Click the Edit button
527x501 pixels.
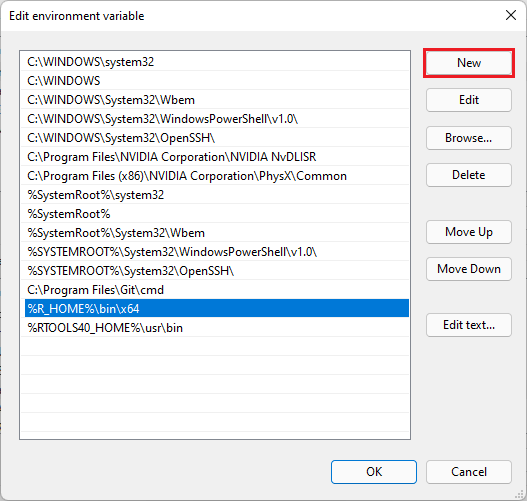(x=469, y=100)
